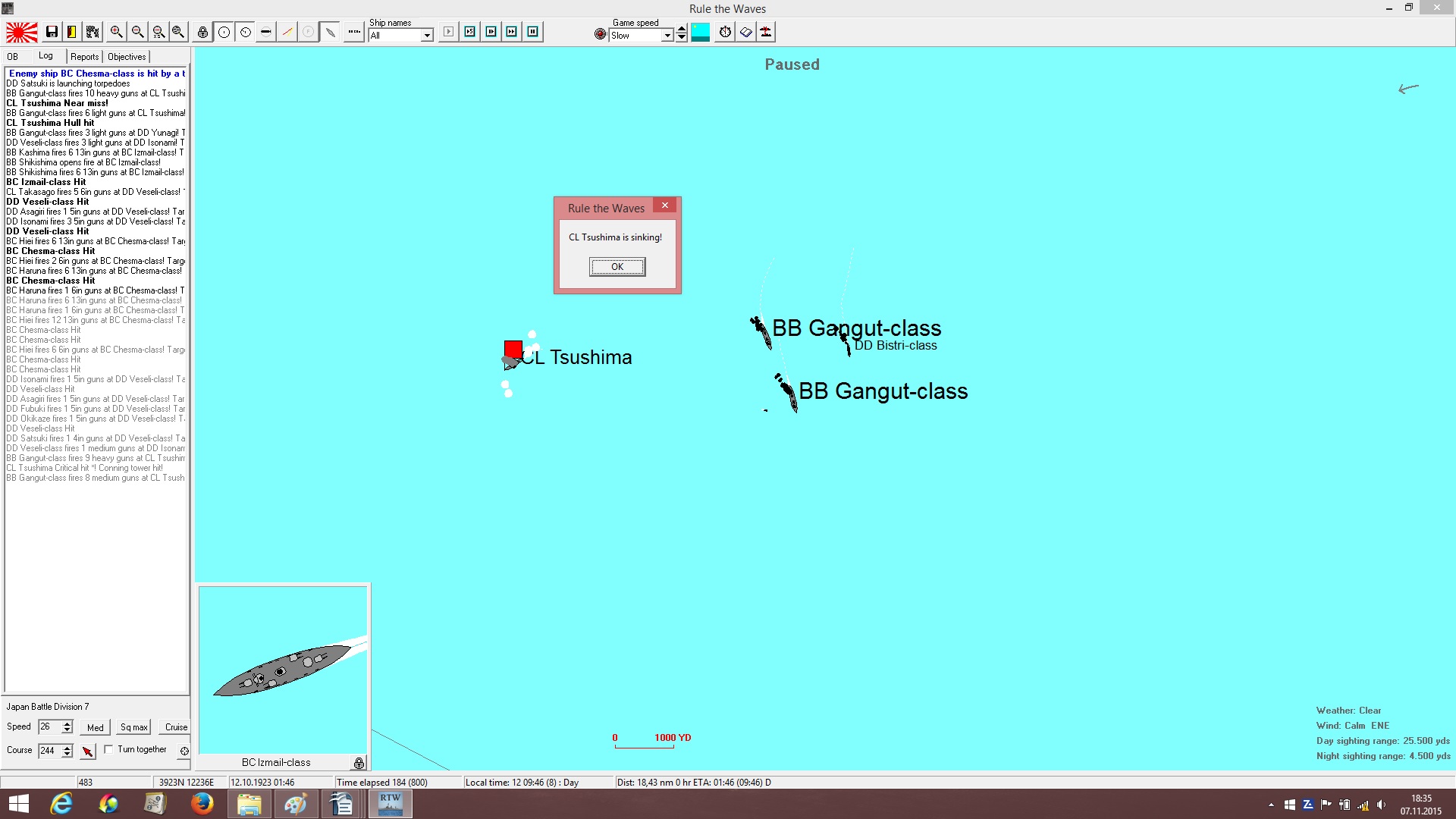
Task: Click the gears preferences icon
Action: pos(93,32)
